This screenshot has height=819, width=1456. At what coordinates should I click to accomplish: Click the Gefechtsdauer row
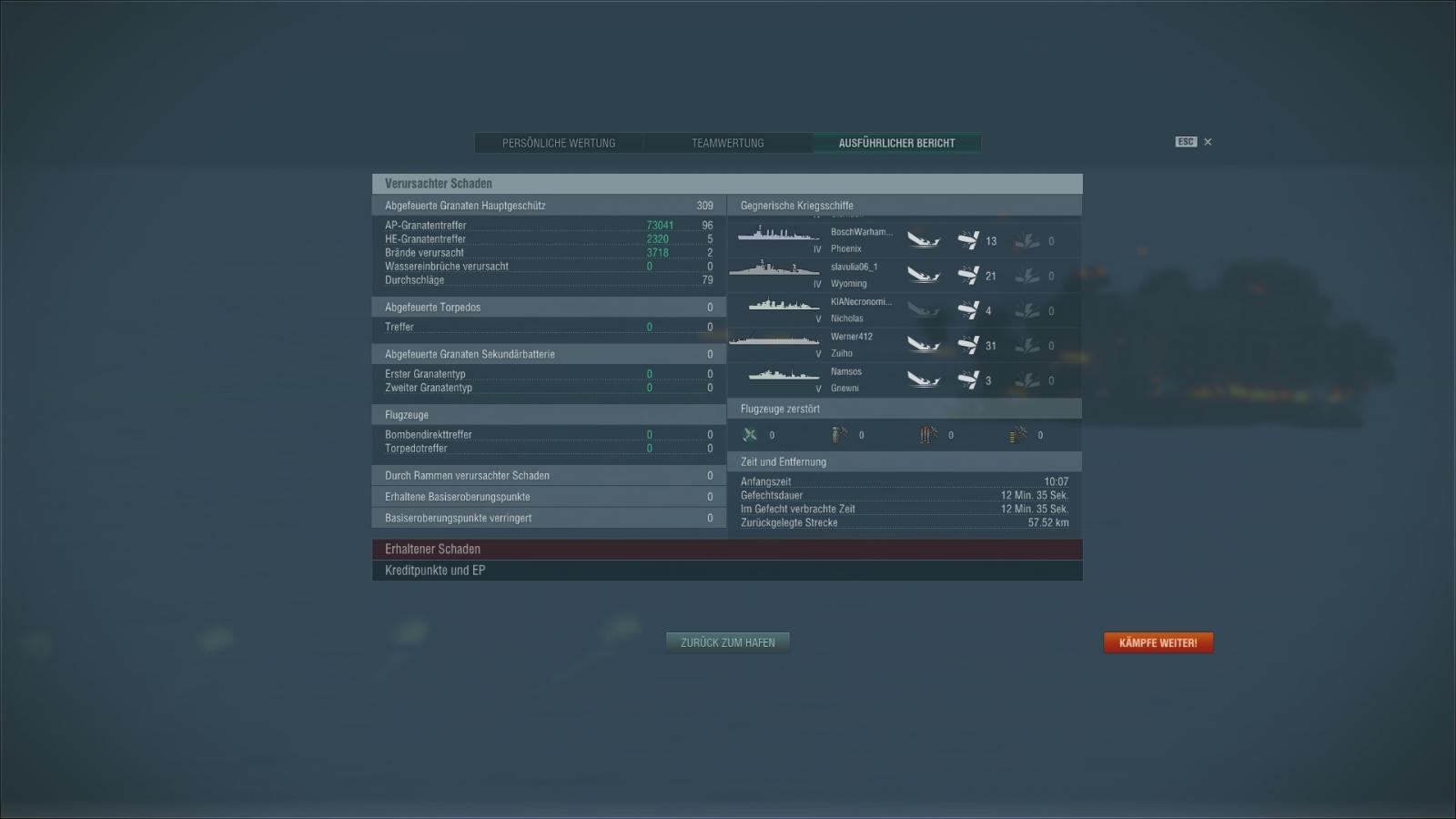tap(905, 496)
